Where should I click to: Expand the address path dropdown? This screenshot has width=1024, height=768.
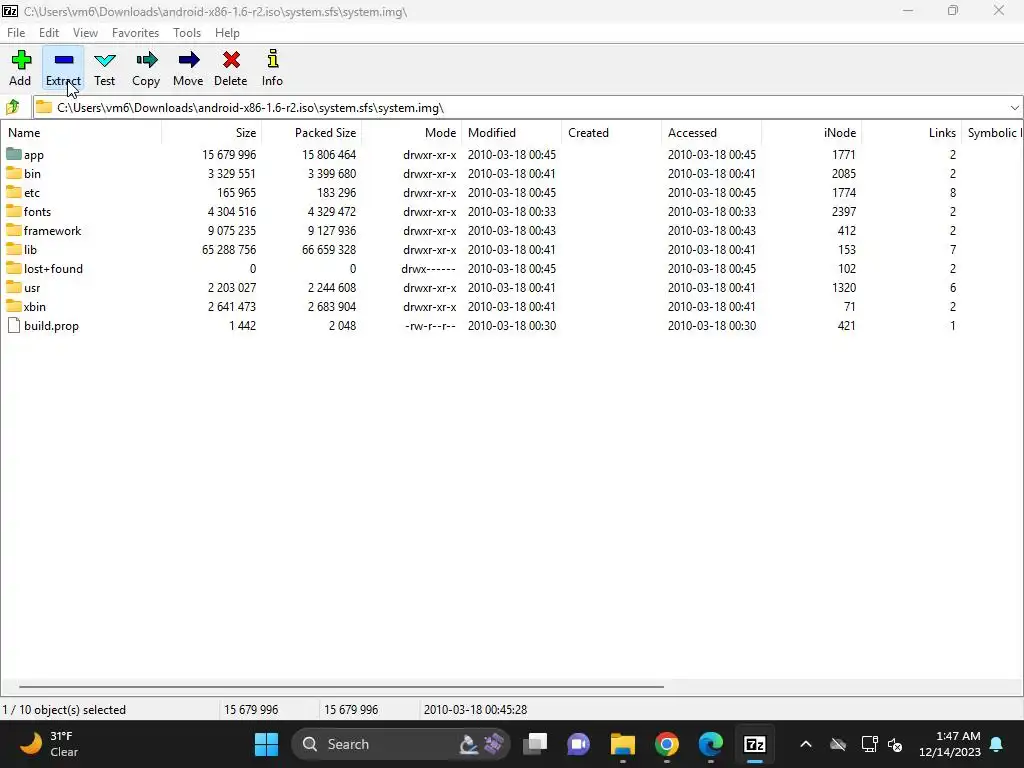click(1014, 108)
